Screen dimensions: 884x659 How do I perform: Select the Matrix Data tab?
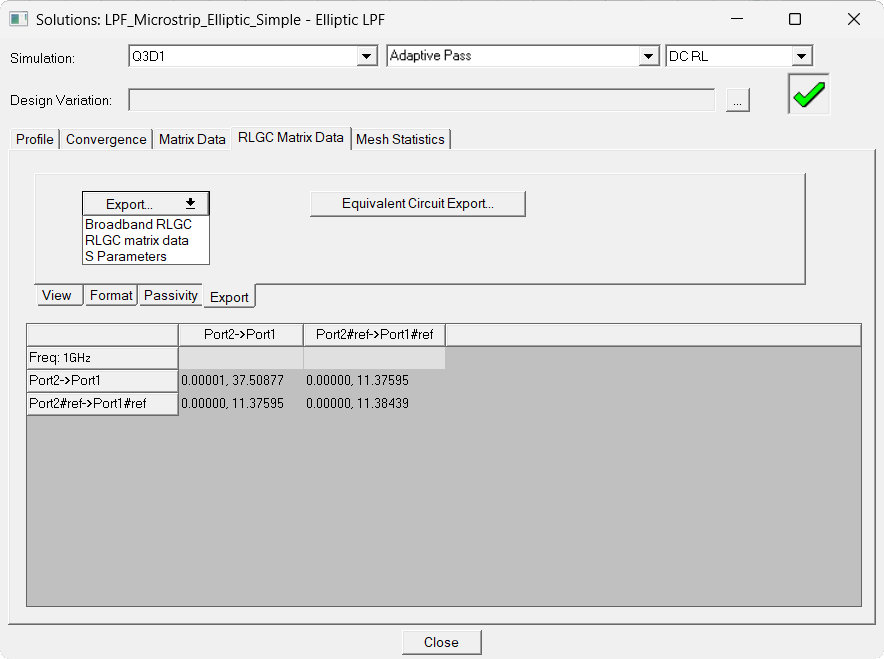tap(192, 139)
